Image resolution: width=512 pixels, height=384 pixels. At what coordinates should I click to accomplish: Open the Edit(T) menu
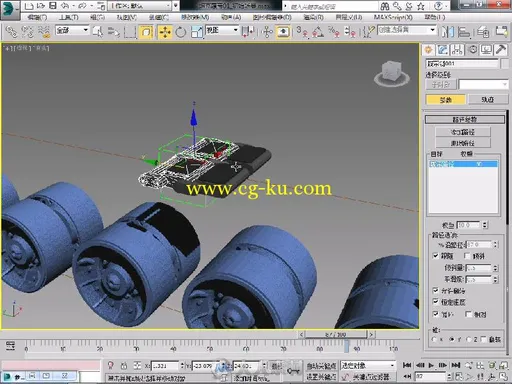click(x=37, y=17)
